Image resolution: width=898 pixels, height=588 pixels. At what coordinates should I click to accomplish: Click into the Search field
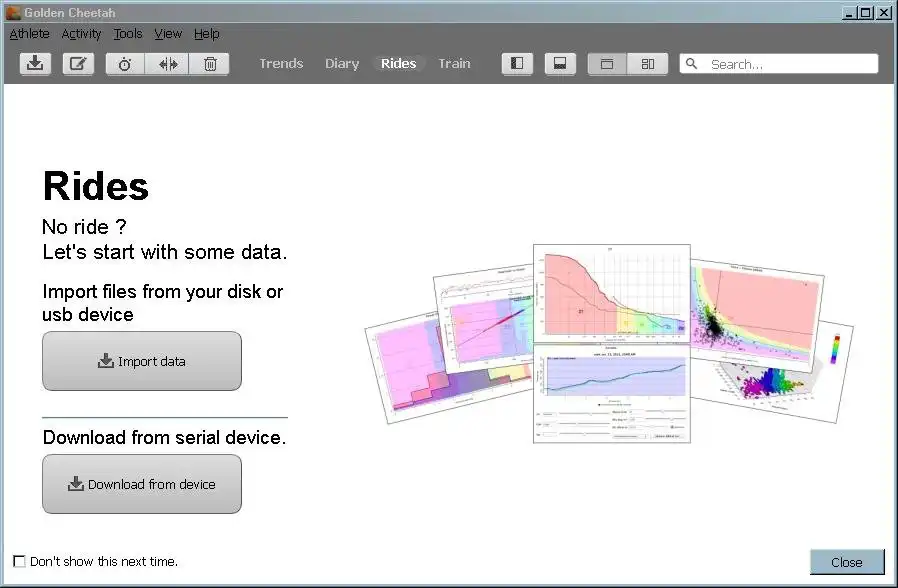pos(779,64)
